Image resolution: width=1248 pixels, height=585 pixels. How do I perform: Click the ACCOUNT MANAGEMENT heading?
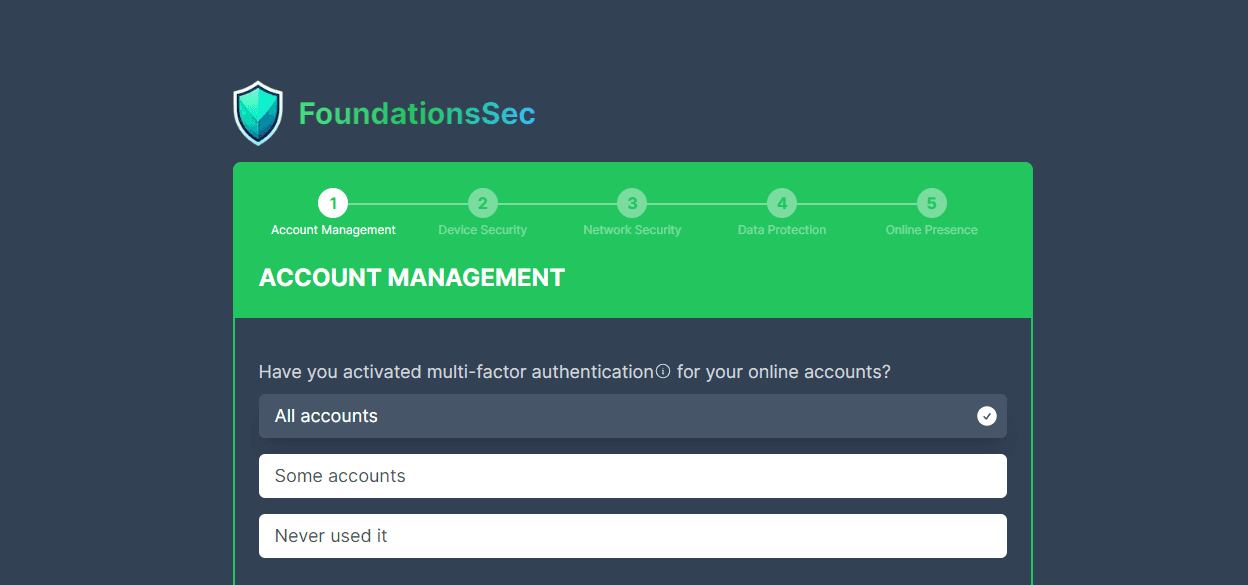click(412, 277)
